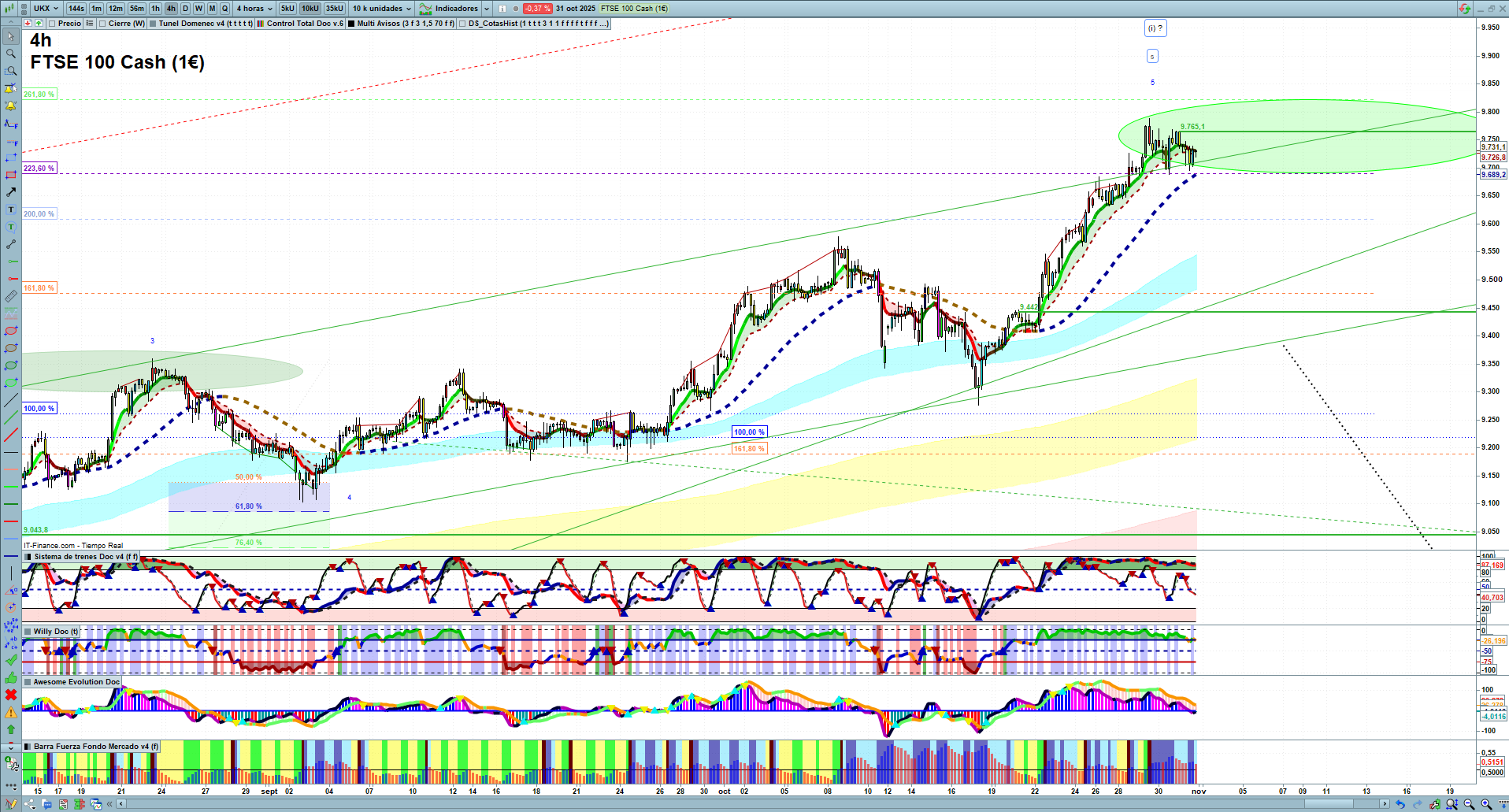The width and height of the screenshot is (1509, 812).
Task: Select the arrow cursor tool
Action: pos(11,36)
